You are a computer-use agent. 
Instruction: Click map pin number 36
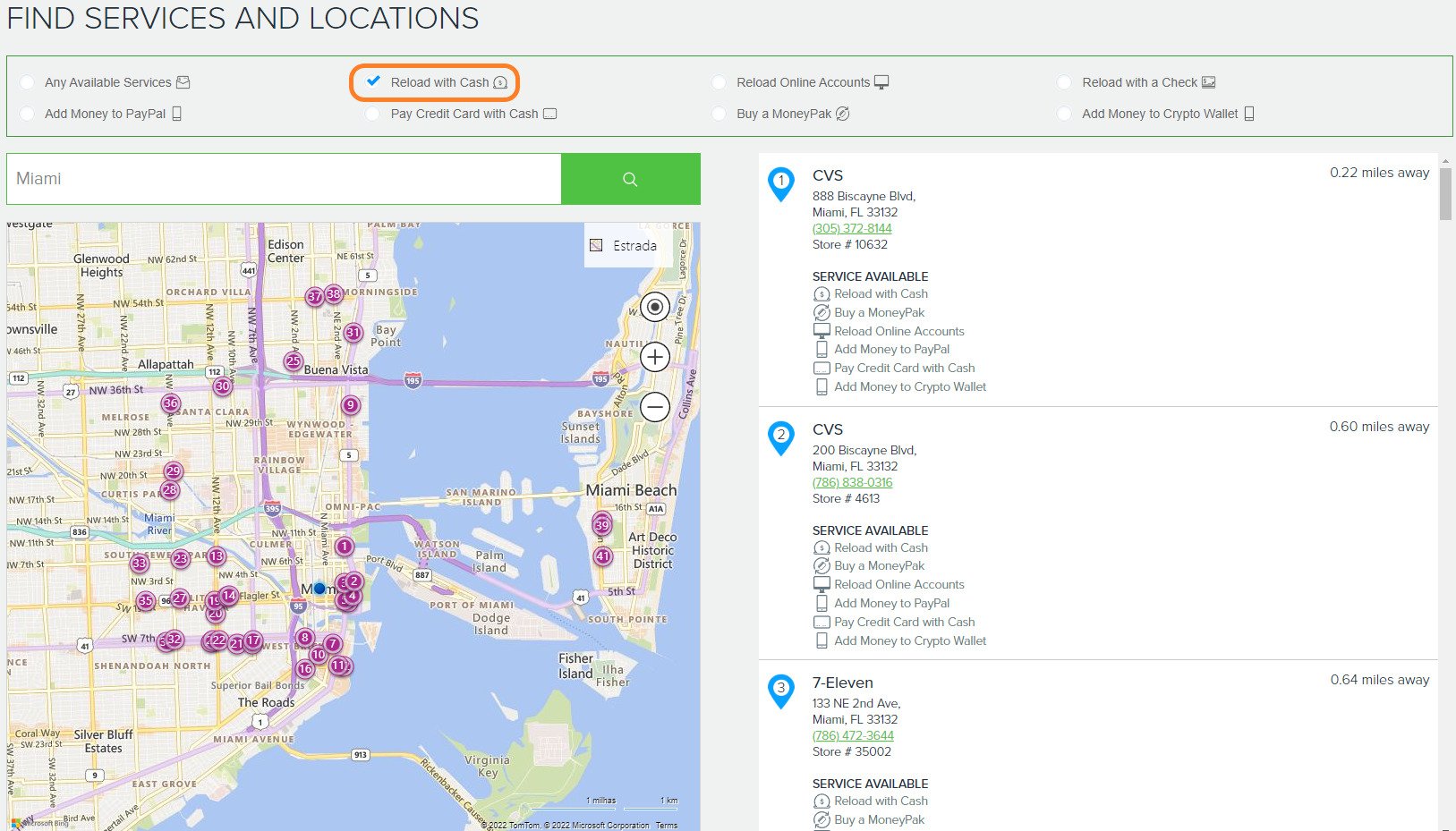(171, 403)
